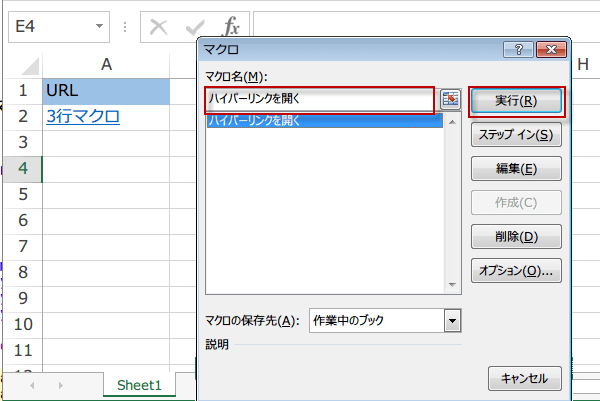
Task: Select column A header
Action: pos(106,65)
